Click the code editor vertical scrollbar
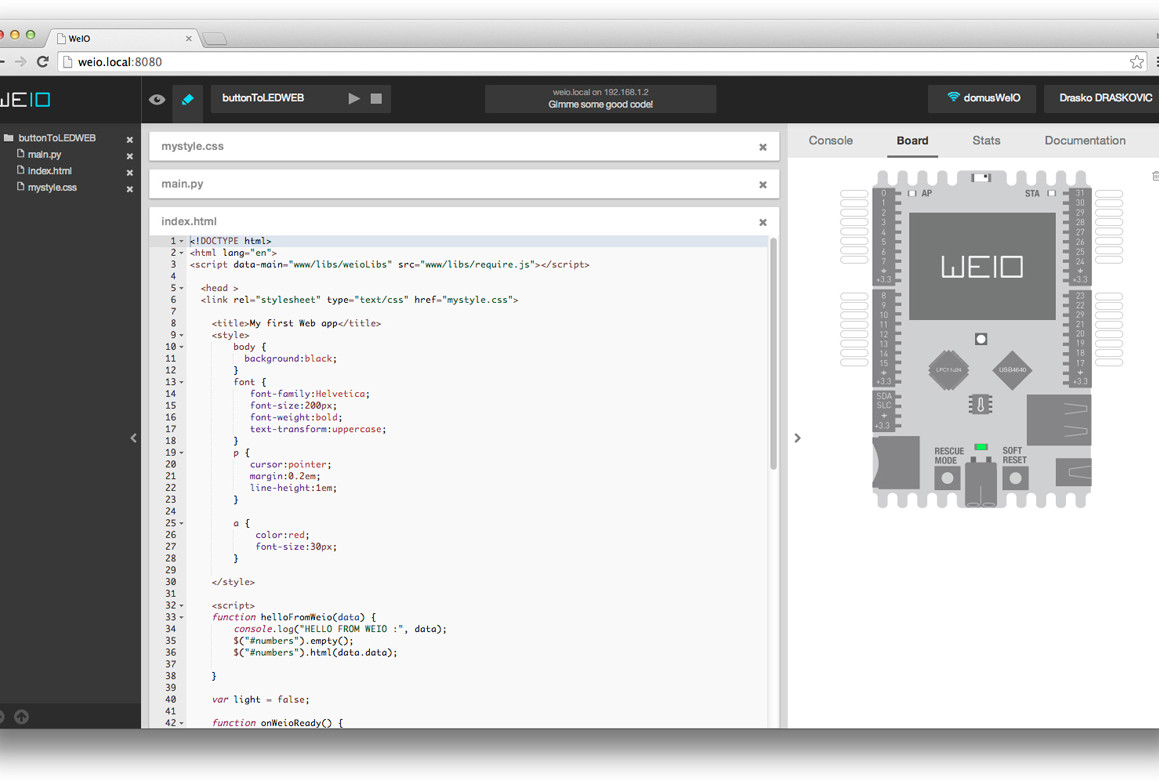The image size is (1159, 781). click(773, 353)
